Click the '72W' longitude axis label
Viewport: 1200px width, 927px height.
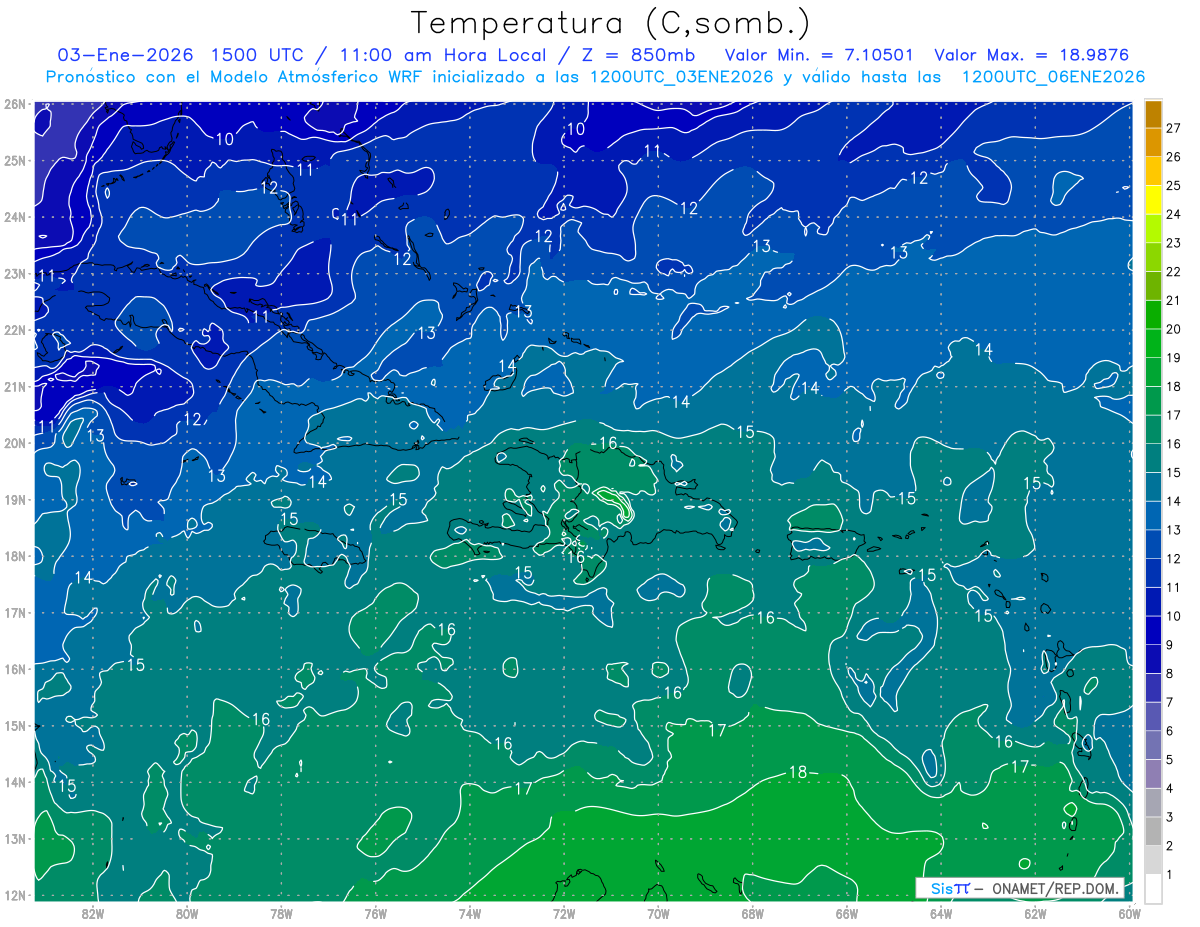(x=564, y=913)
